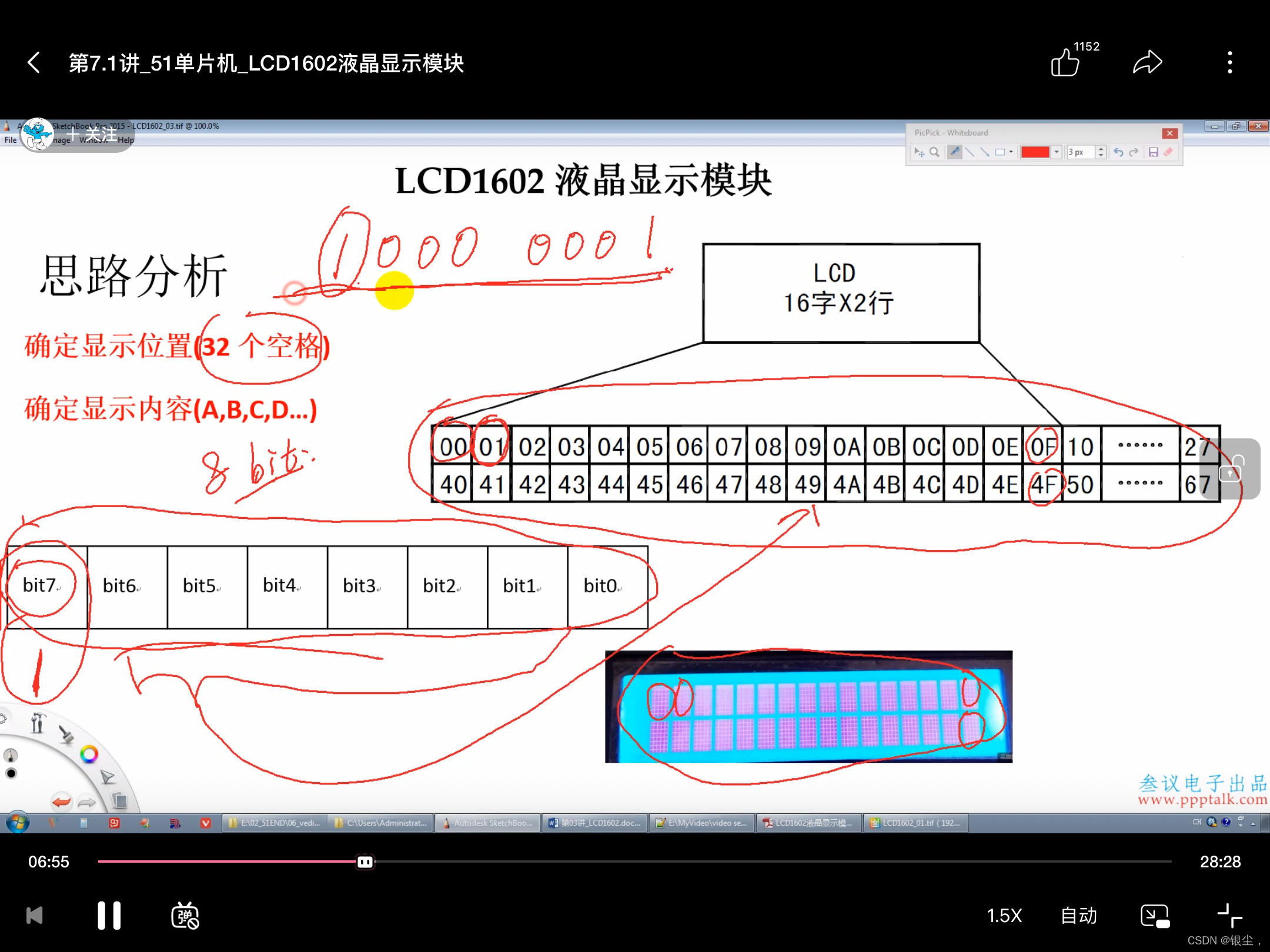This screenshot has height=952, width=1270.
Task: Switch to C:\Users\Administrat taskbar window
Action: (x=381, y=823)
